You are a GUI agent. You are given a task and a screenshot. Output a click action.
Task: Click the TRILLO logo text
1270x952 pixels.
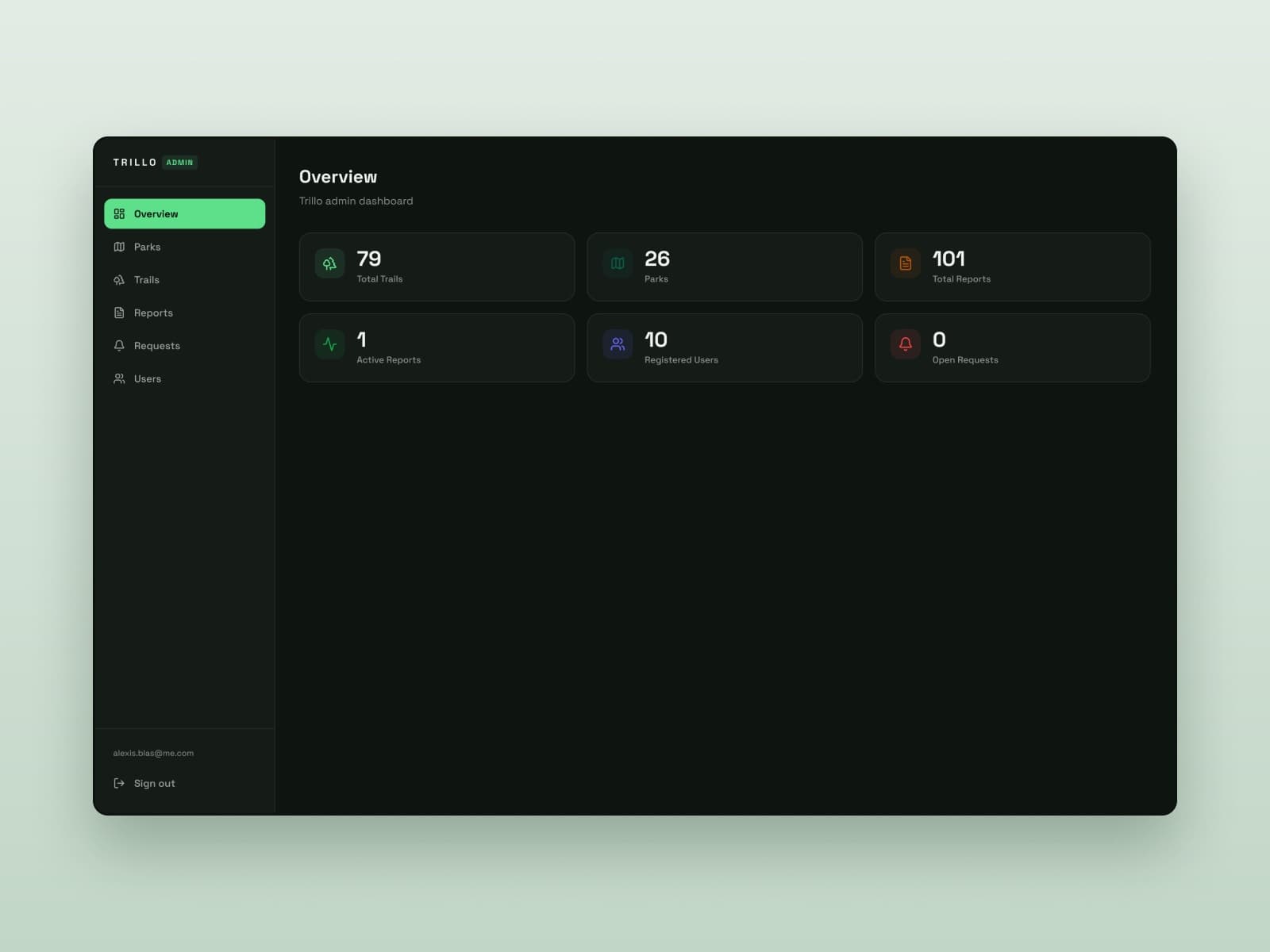coord(135,163)
